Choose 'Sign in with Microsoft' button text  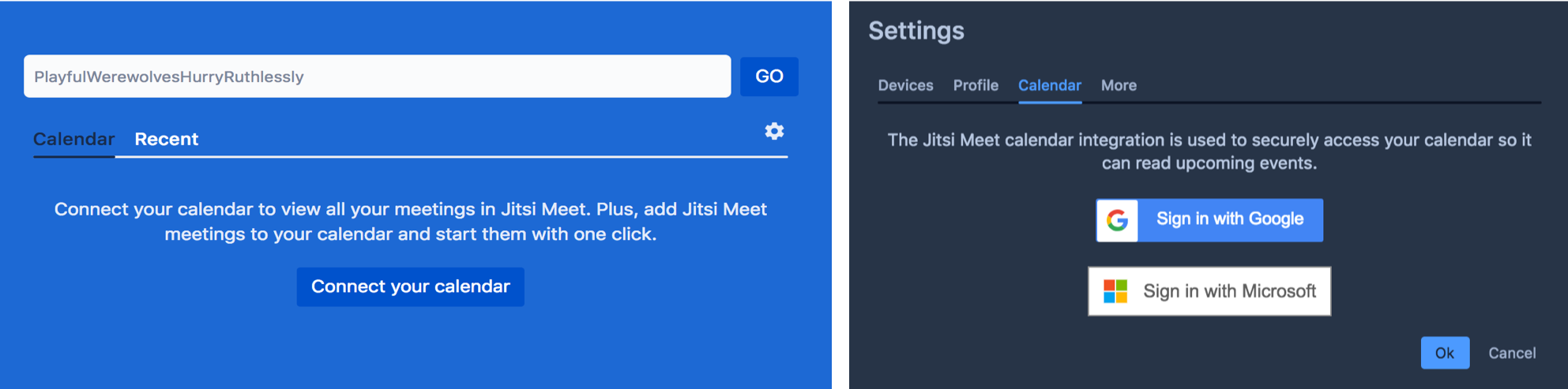point(1229,291)
